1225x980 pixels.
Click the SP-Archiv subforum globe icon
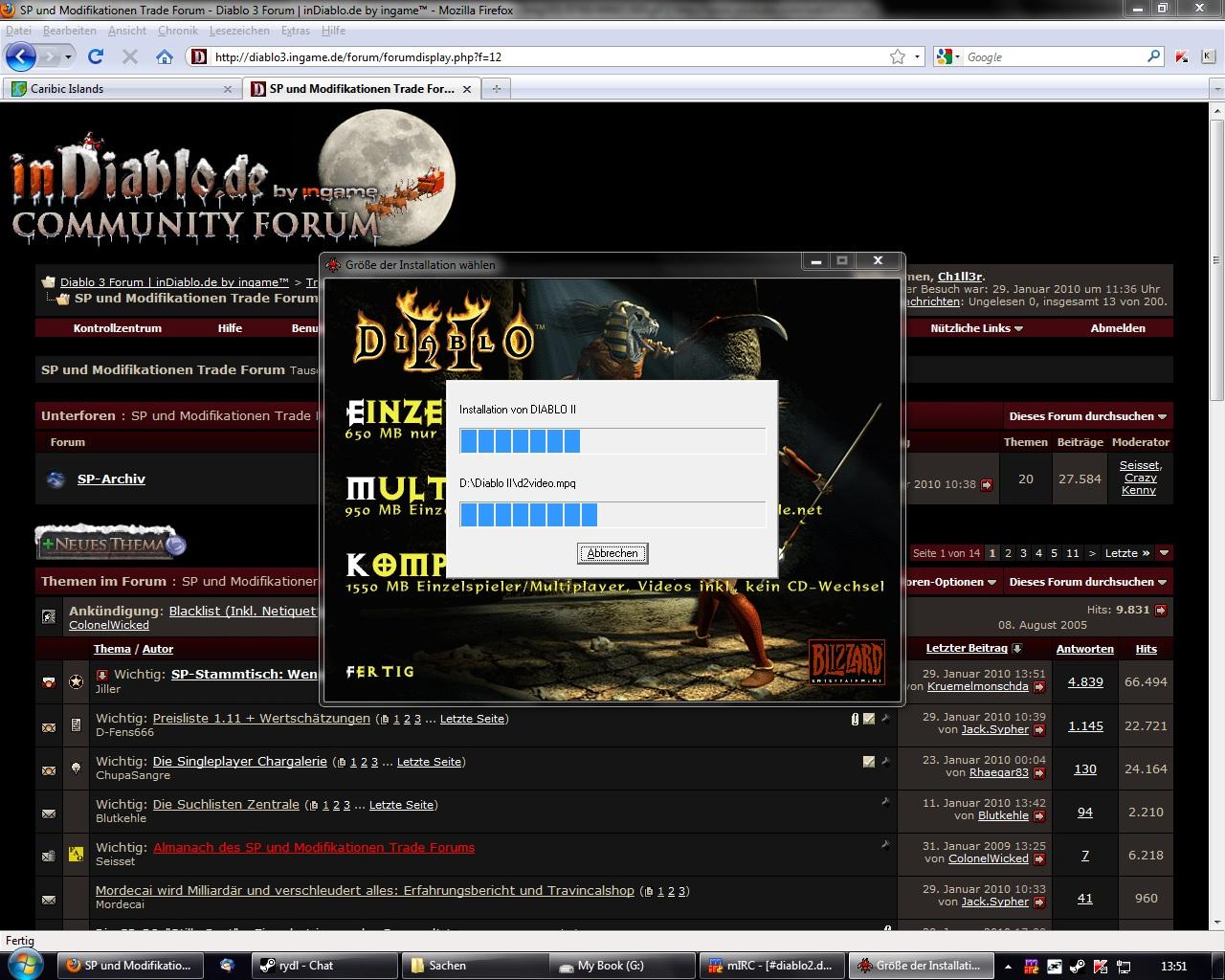click(56, 479)
